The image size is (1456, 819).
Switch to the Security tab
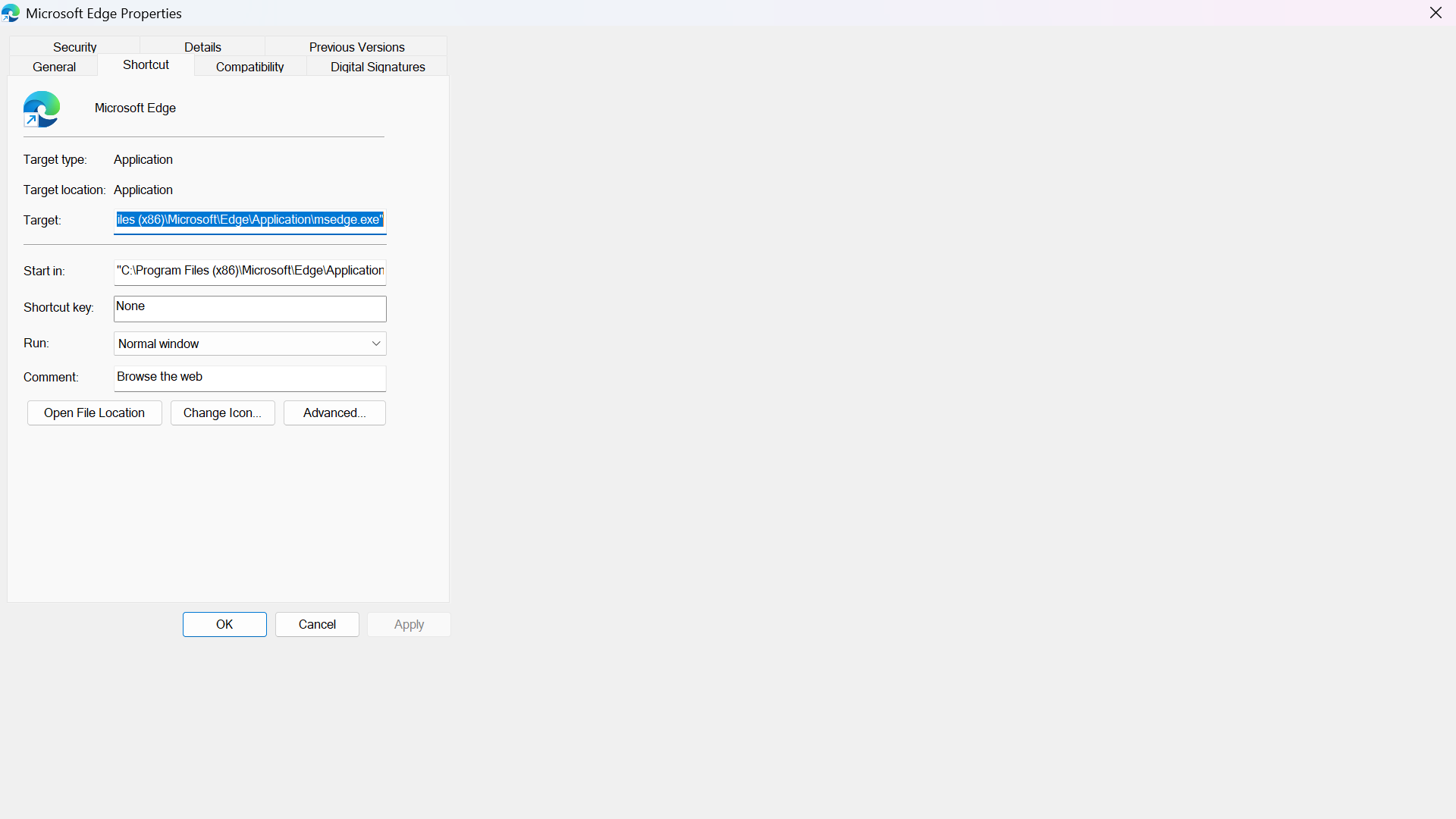tap(74, 47)
